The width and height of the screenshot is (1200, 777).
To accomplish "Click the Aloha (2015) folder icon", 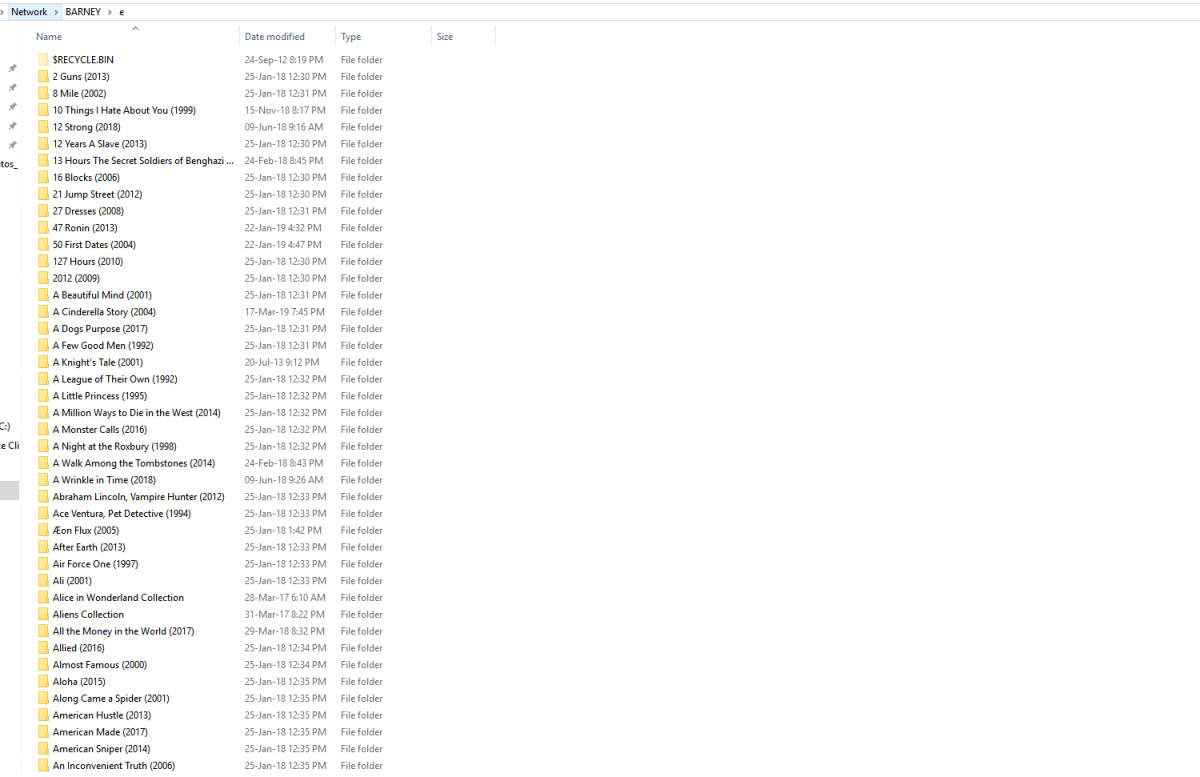I will 43,682.
